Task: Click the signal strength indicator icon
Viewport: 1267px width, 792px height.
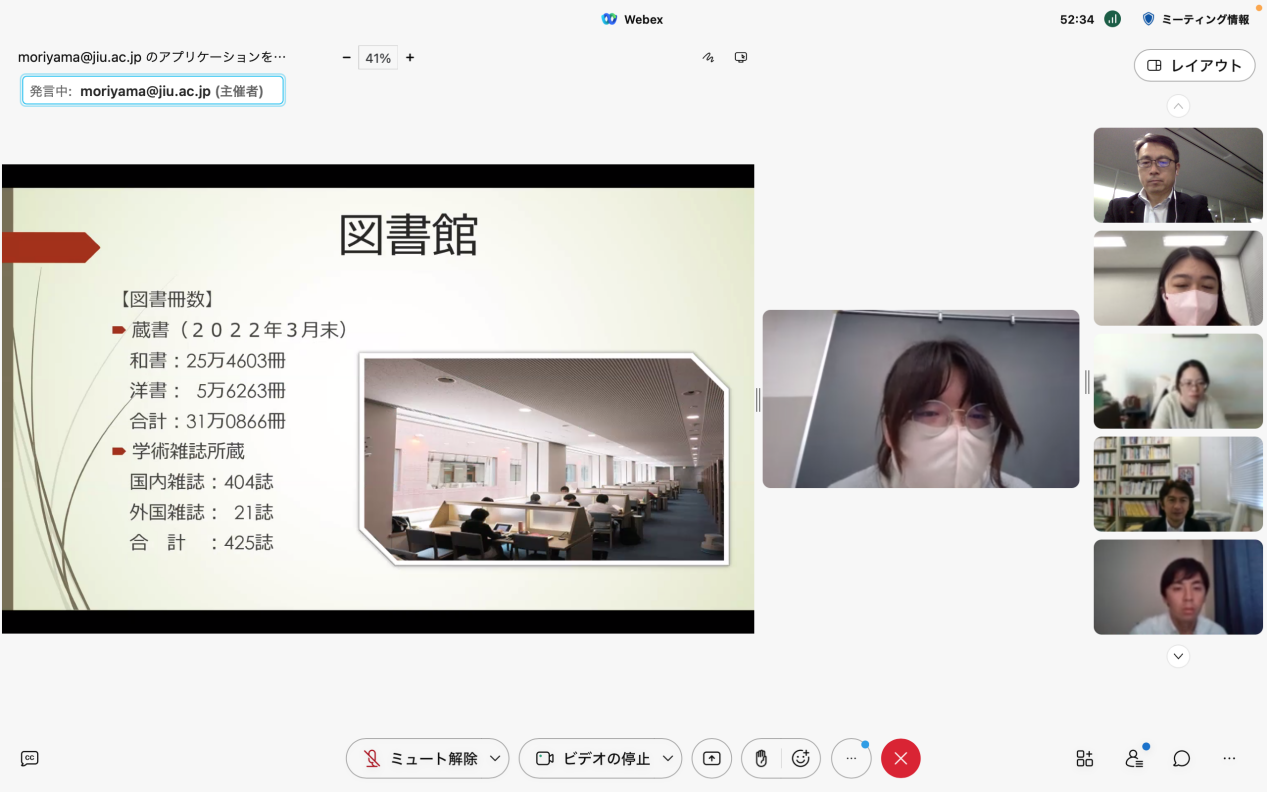Action: pyautogui.click(x=1112, y=19)
